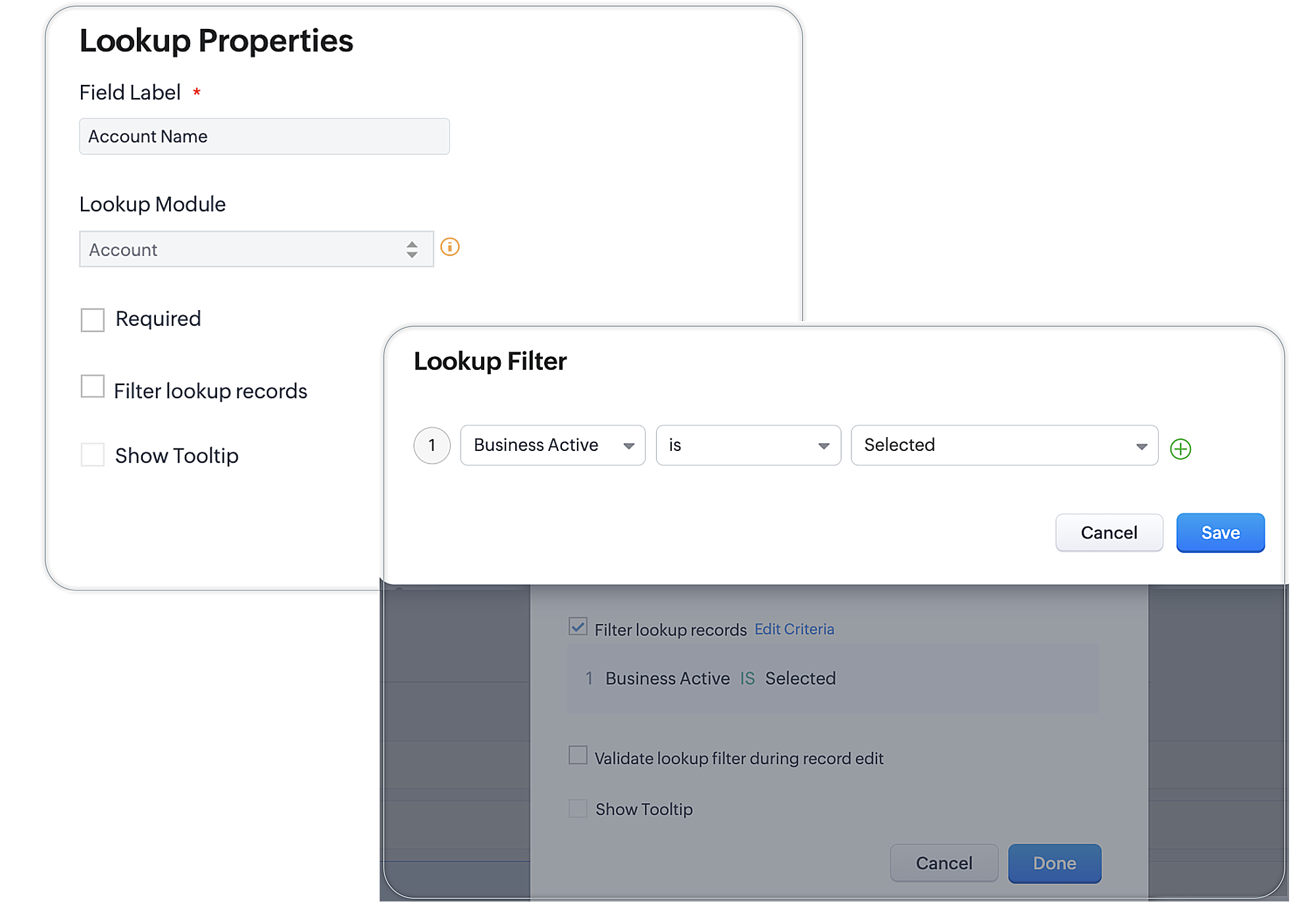Open the Business Active field dropdown
This screenshot has height=923, width=1316.
pyautogui.click(x=552, y=446)
